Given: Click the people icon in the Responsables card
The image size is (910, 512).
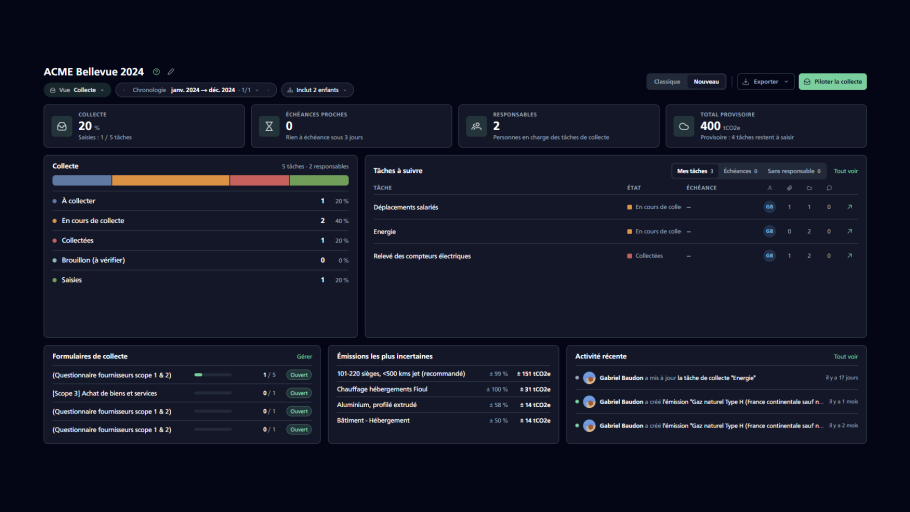Looking at the screenshot, I should pyautogui.click(x=476, y=127).
